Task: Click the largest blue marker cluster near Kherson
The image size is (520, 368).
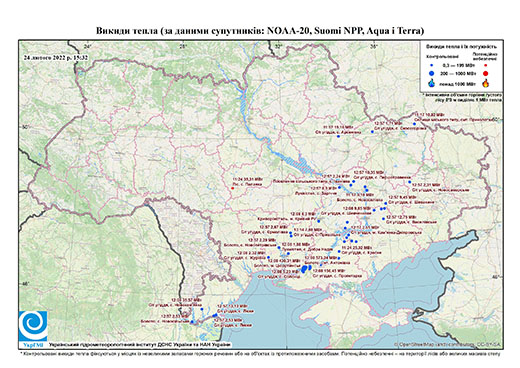Action: [305, 269]
